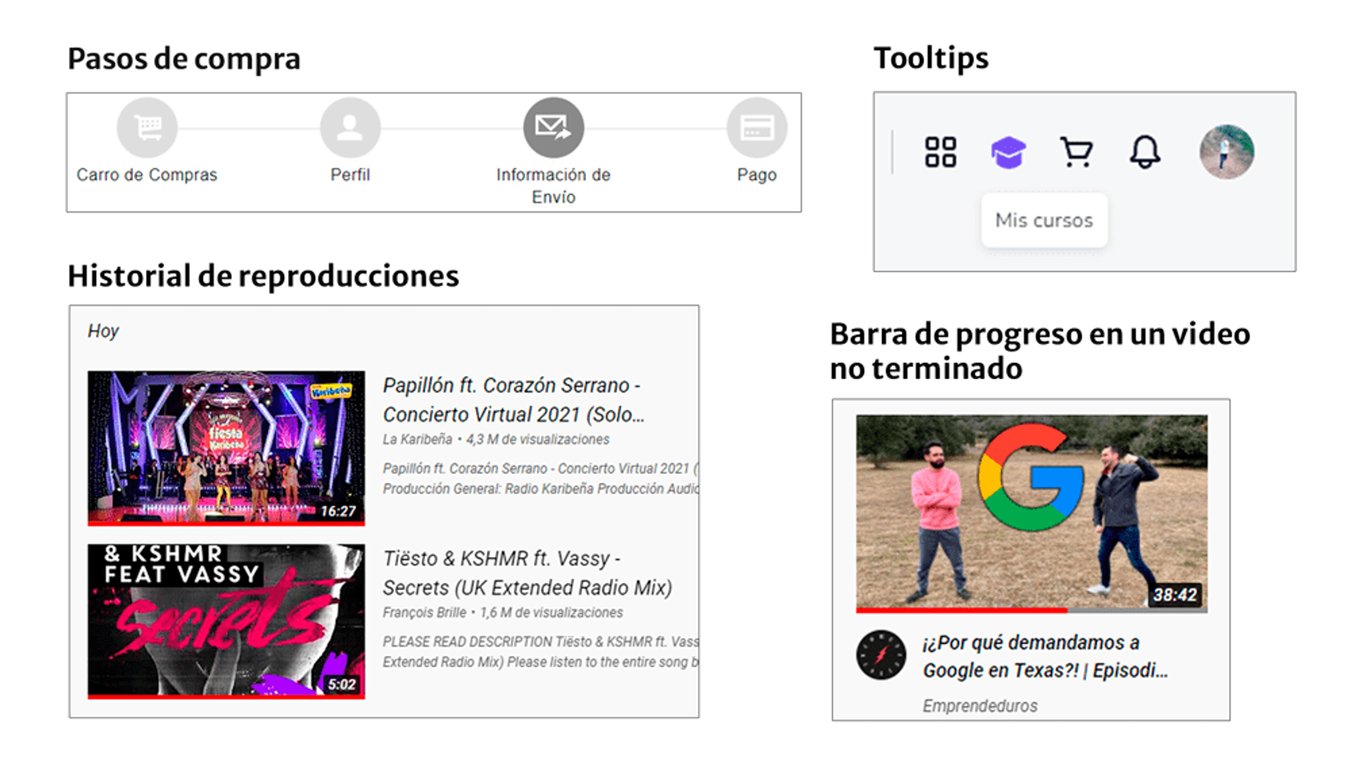
Task: Go to the Pago credit card icon
Action: pyautogui.click(x=757, y=128)
